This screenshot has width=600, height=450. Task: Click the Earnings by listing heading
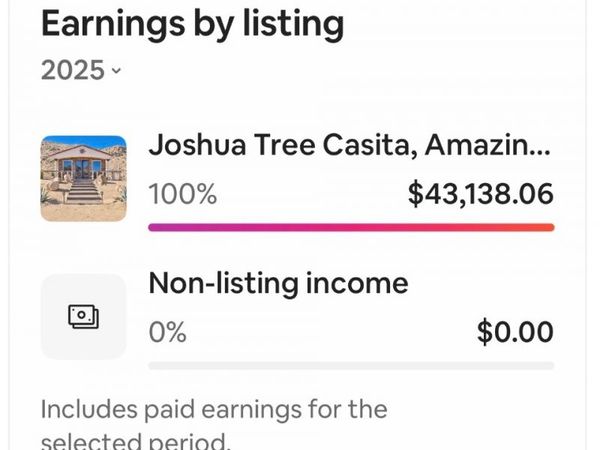click(191, 22)
